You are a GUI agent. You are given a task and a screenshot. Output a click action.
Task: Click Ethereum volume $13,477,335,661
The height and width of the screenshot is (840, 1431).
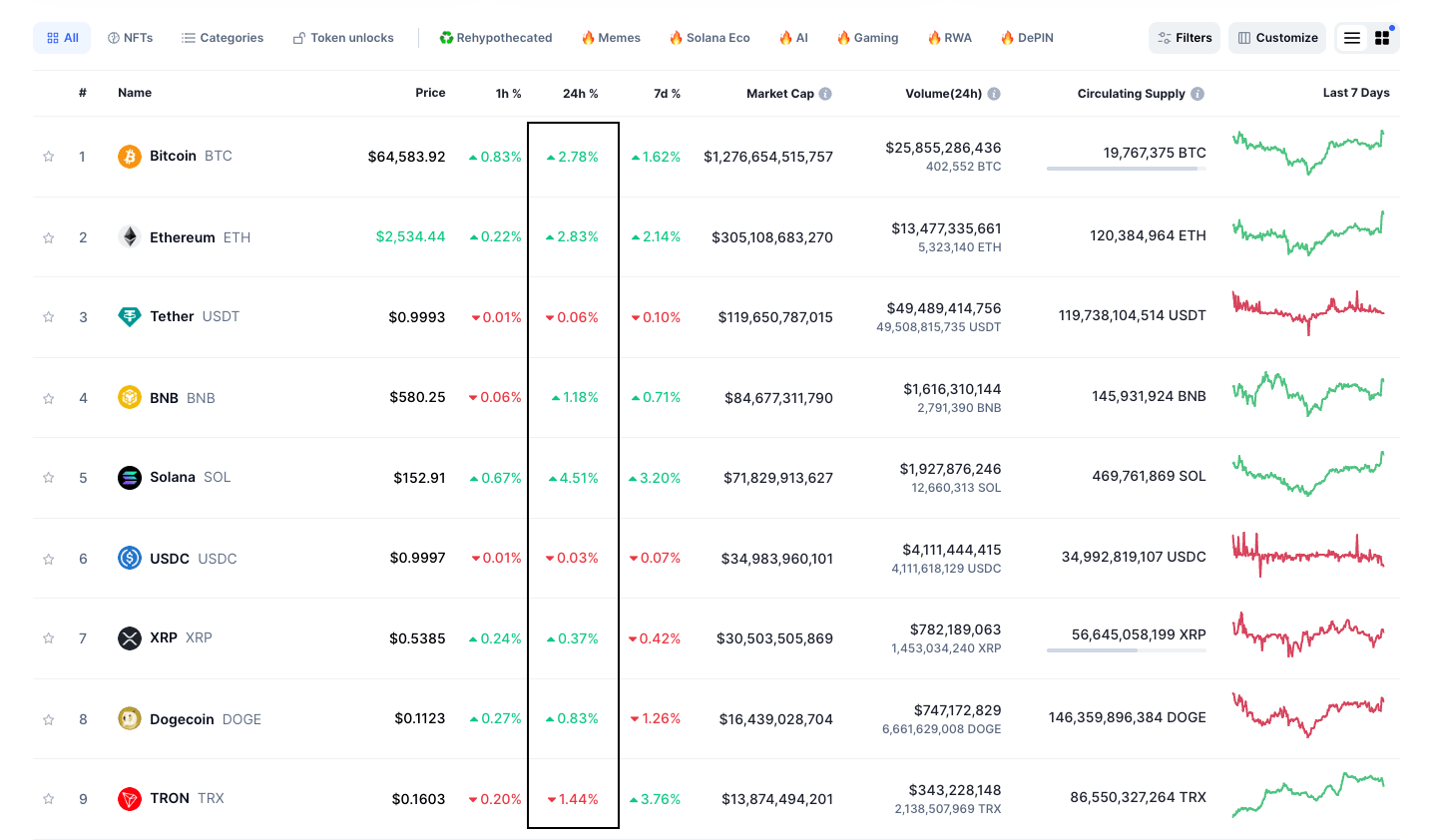coord(946,228)
